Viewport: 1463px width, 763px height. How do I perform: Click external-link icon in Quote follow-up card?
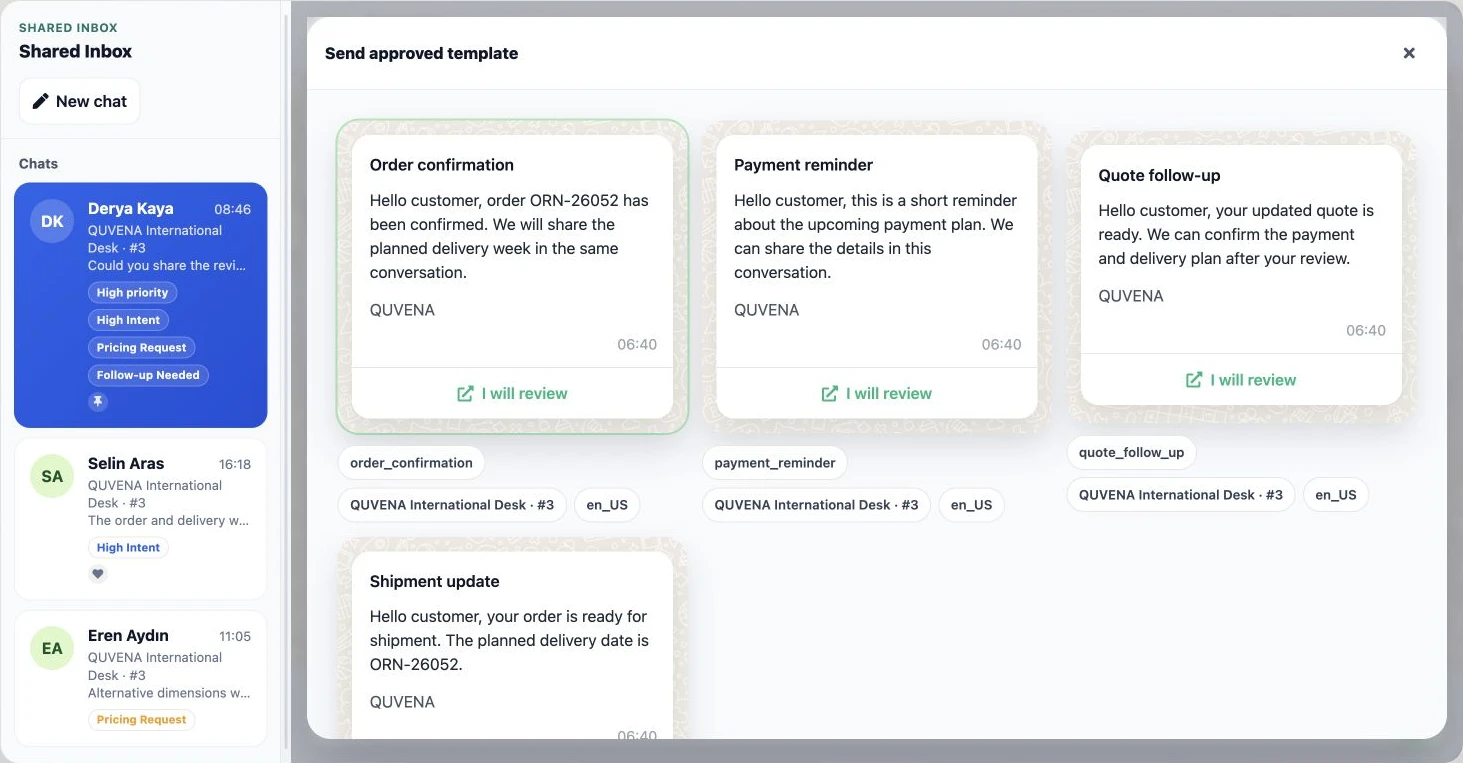[1194, 380]
